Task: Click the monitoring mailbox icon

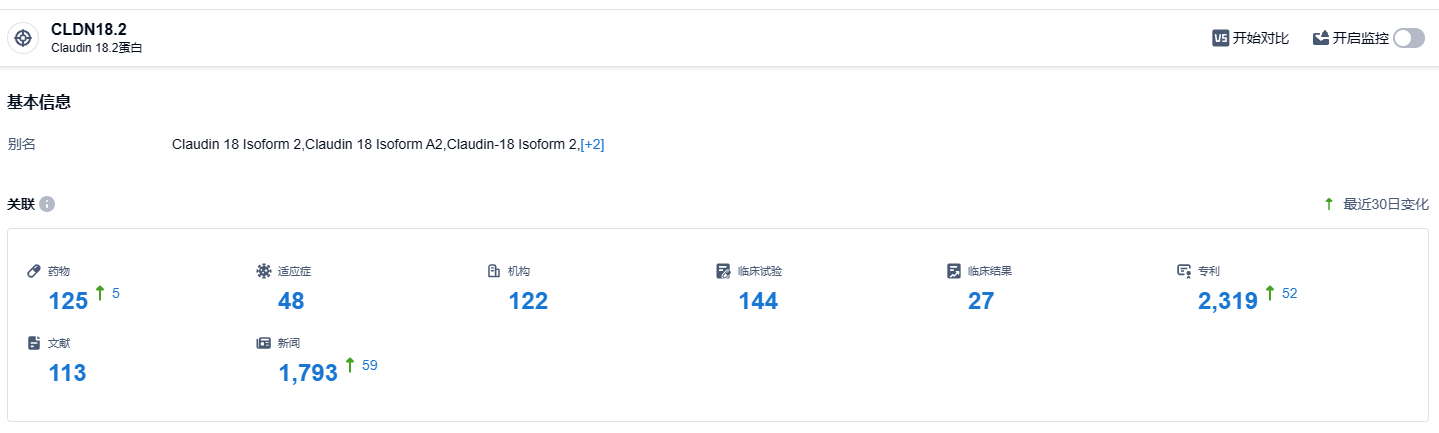Action: (x=1321, y=38)
